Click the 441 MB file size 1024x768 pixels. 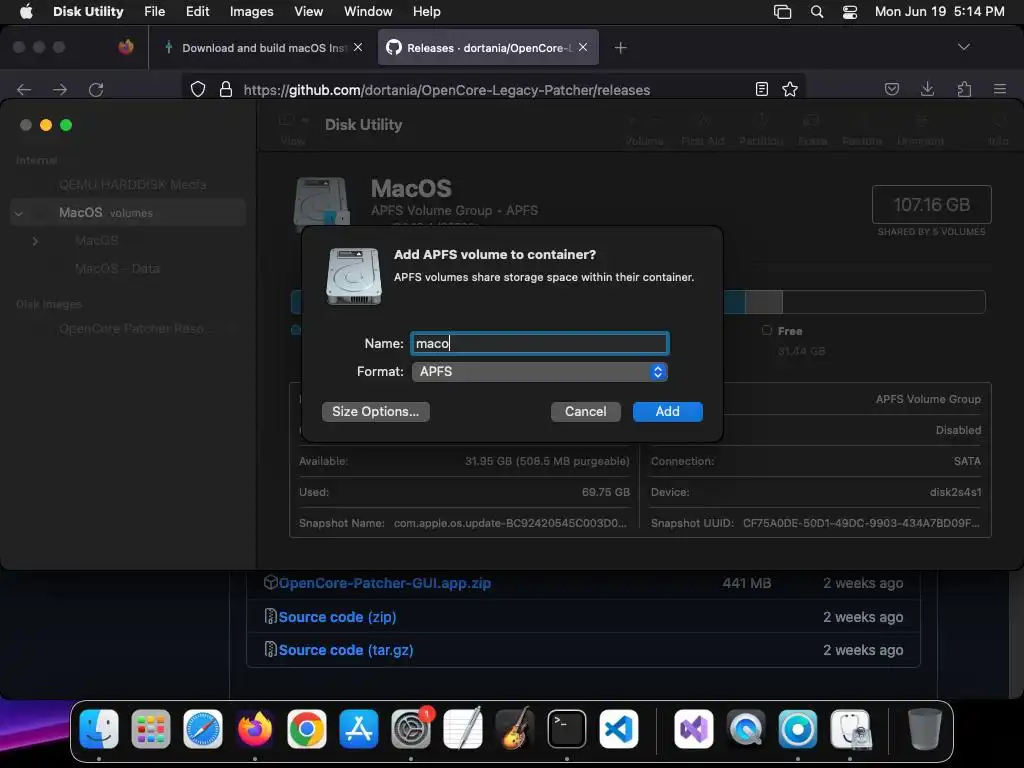(746, 583)
